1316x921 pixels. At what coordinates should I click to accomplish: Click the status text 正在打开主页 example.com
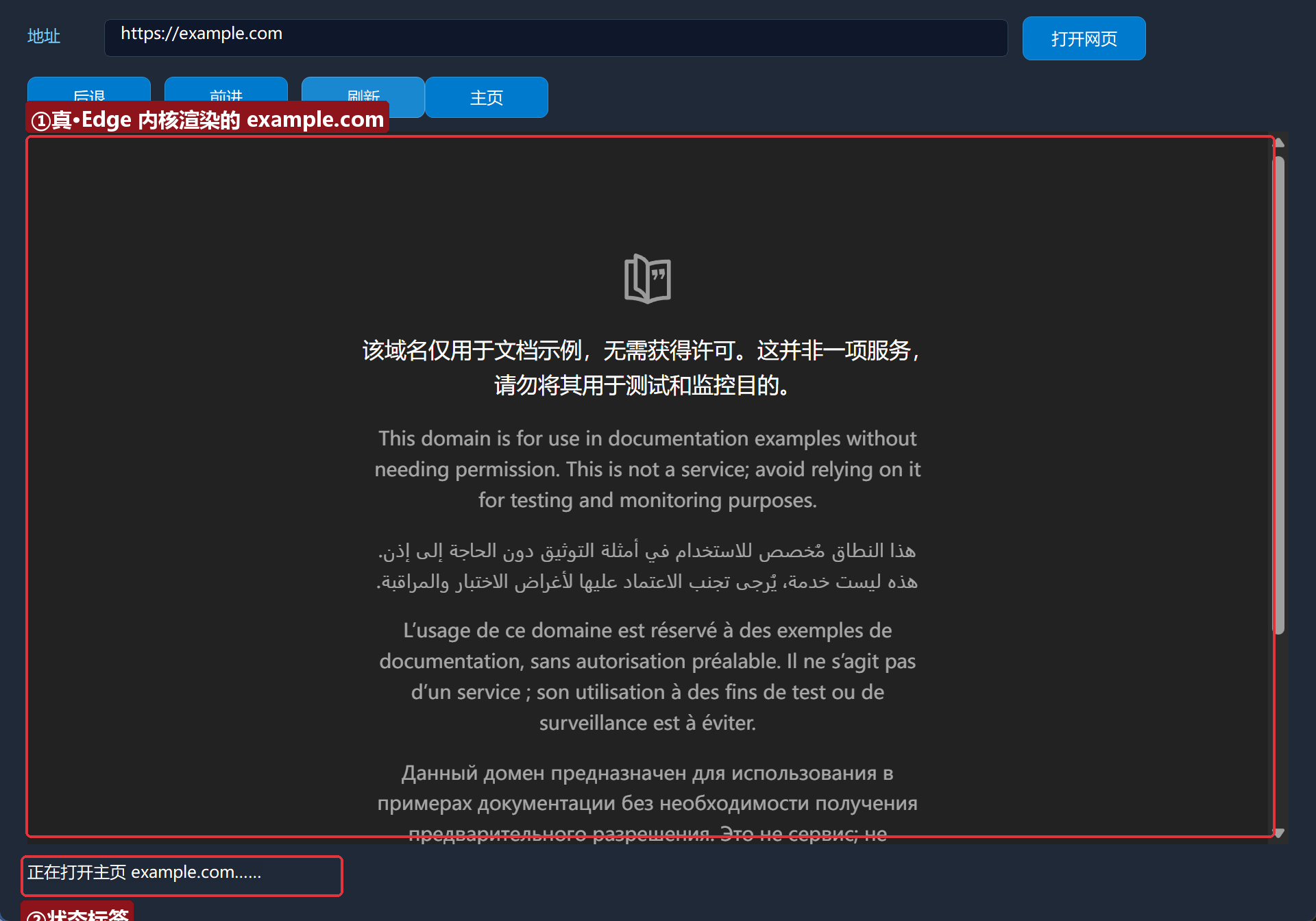pyautogui.click(x=145, y=872)
